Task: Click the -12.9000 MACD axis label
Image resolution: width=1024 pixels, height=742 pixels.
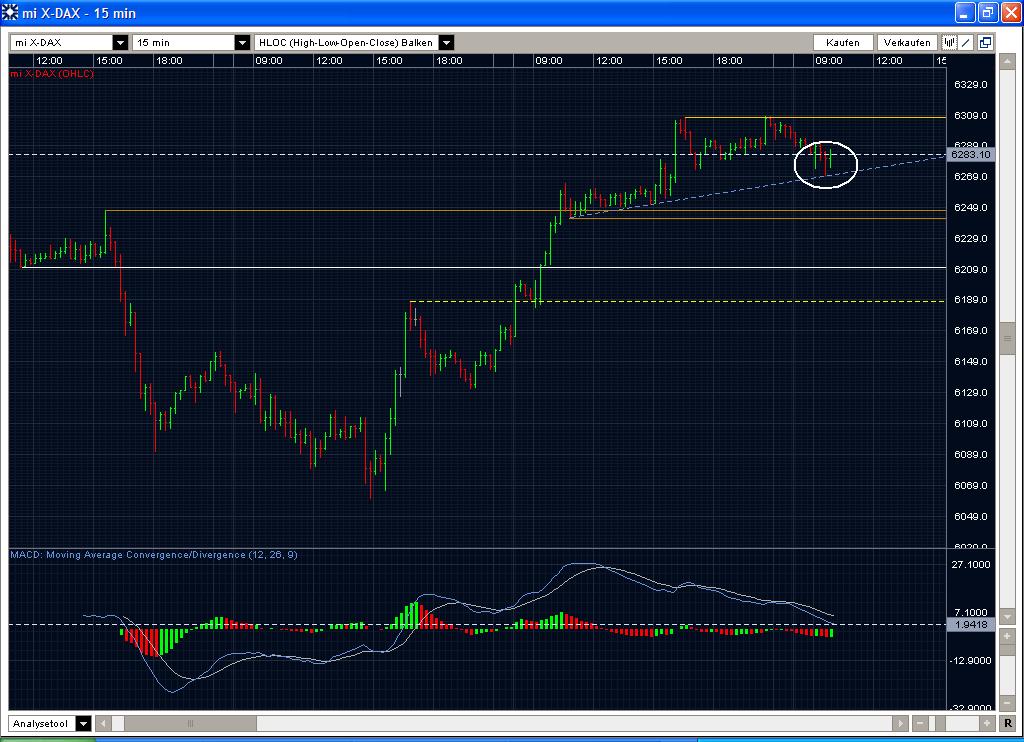Action: [970, 660]
